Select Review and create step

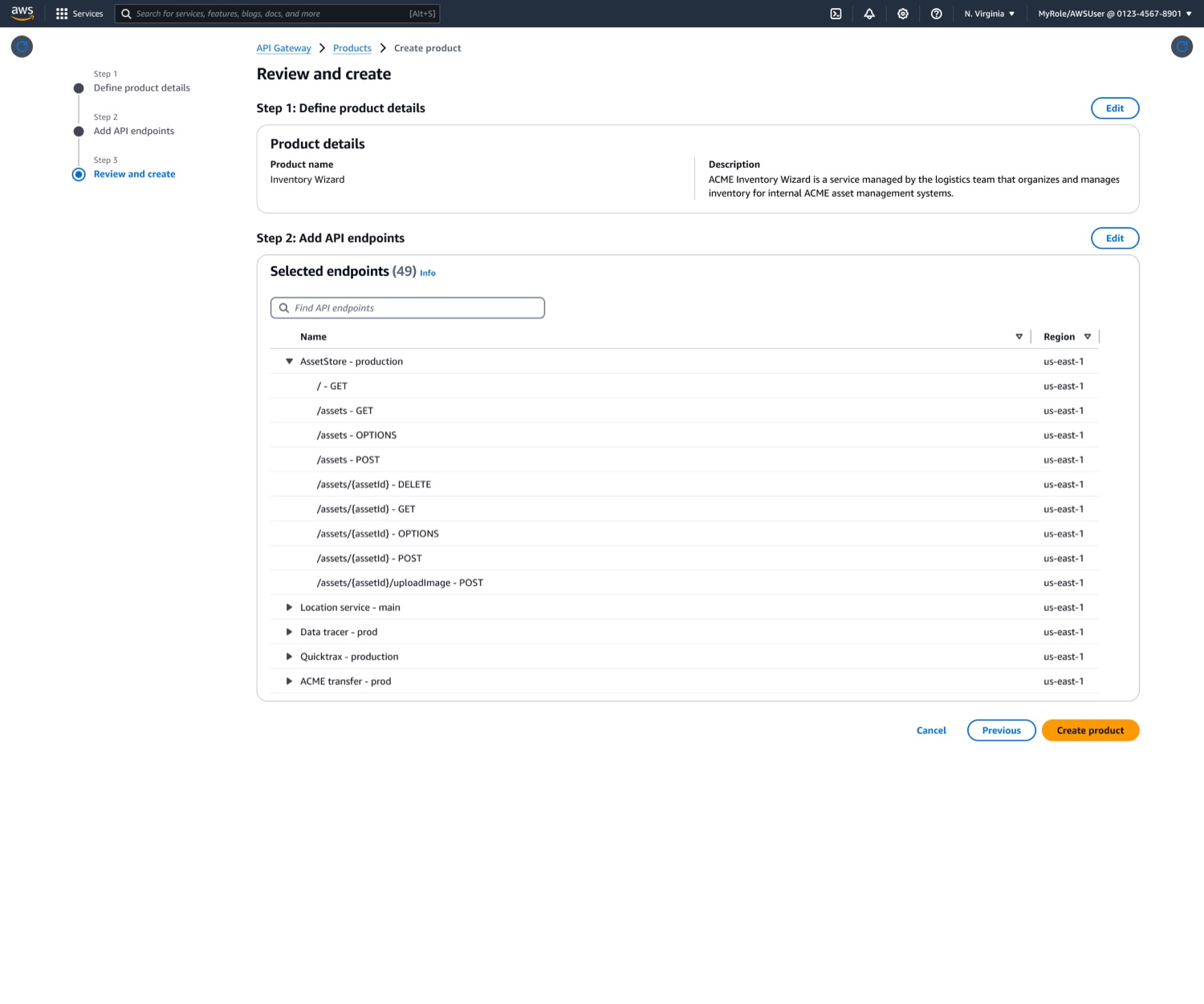(x=134, y=174)
